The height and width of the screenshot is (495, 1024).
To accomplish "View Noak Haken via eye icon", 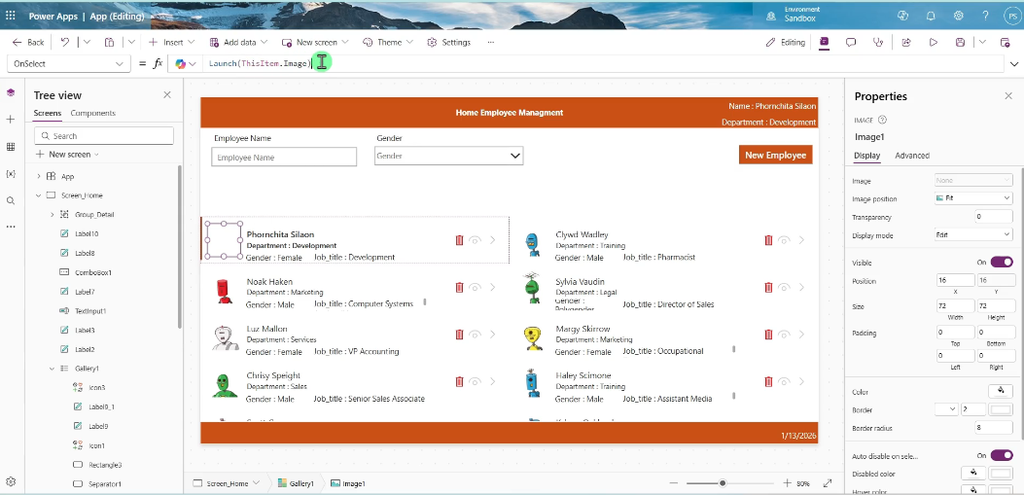I will click(475, 287).
